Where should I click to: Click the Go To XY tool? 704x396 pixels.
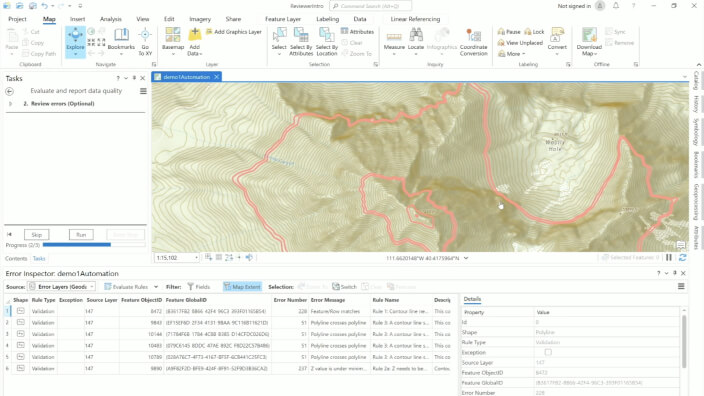(x=145, y=42)
